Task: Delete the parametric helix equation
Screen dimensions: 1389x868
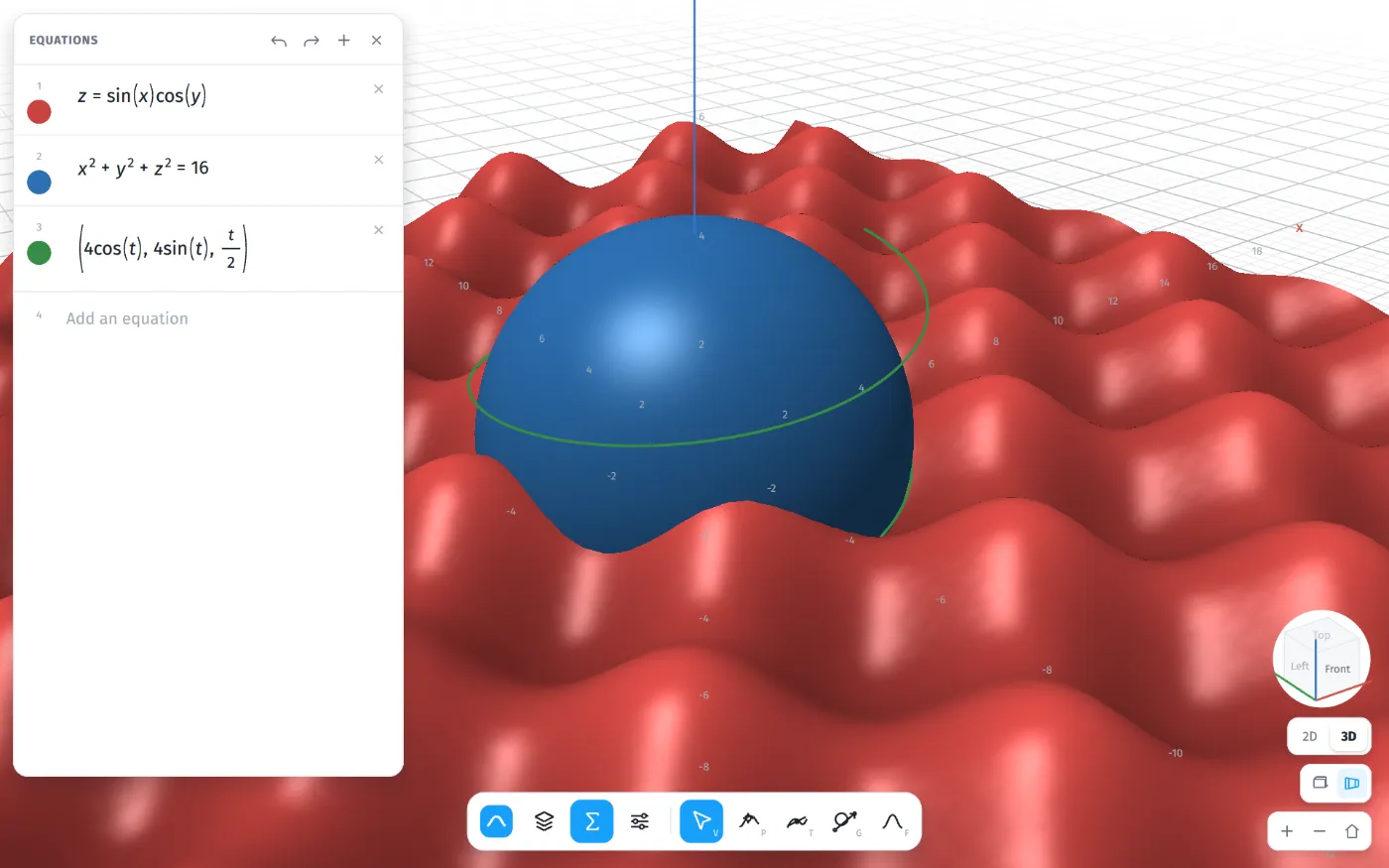Action: tap(379, 230)
